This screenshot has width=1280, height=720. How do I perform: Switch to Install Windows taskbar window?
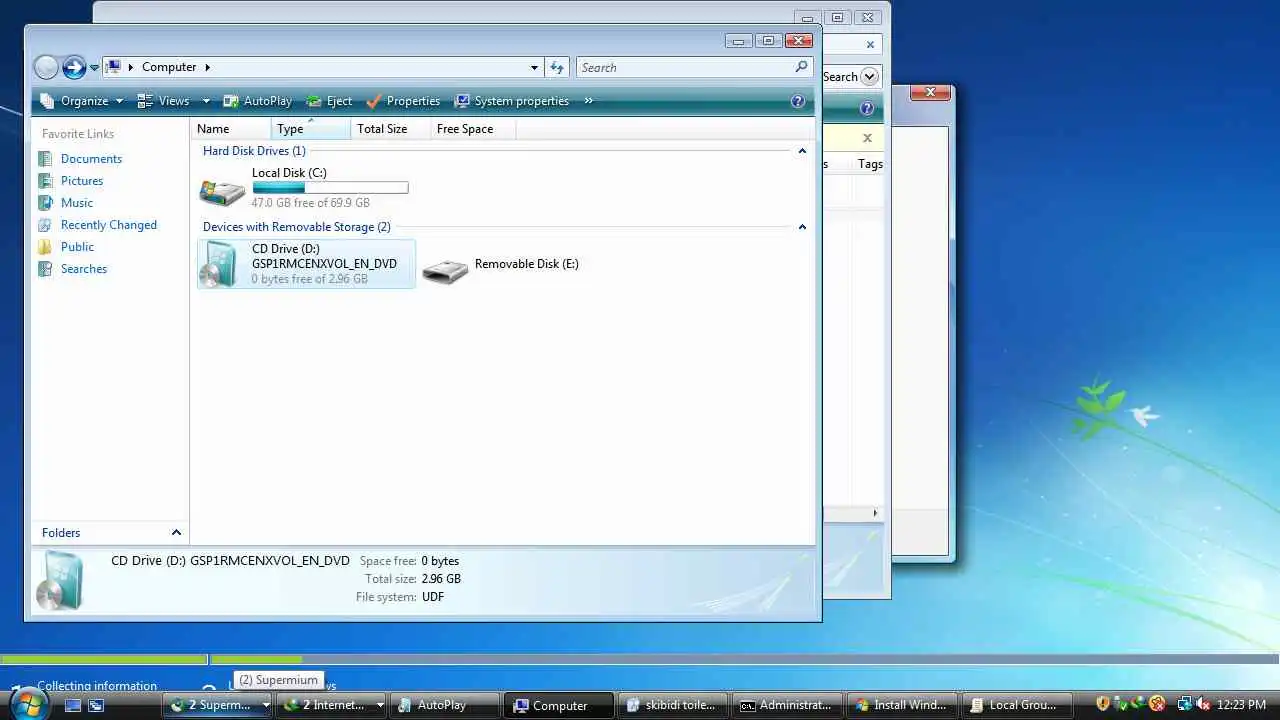click(900, 705)
